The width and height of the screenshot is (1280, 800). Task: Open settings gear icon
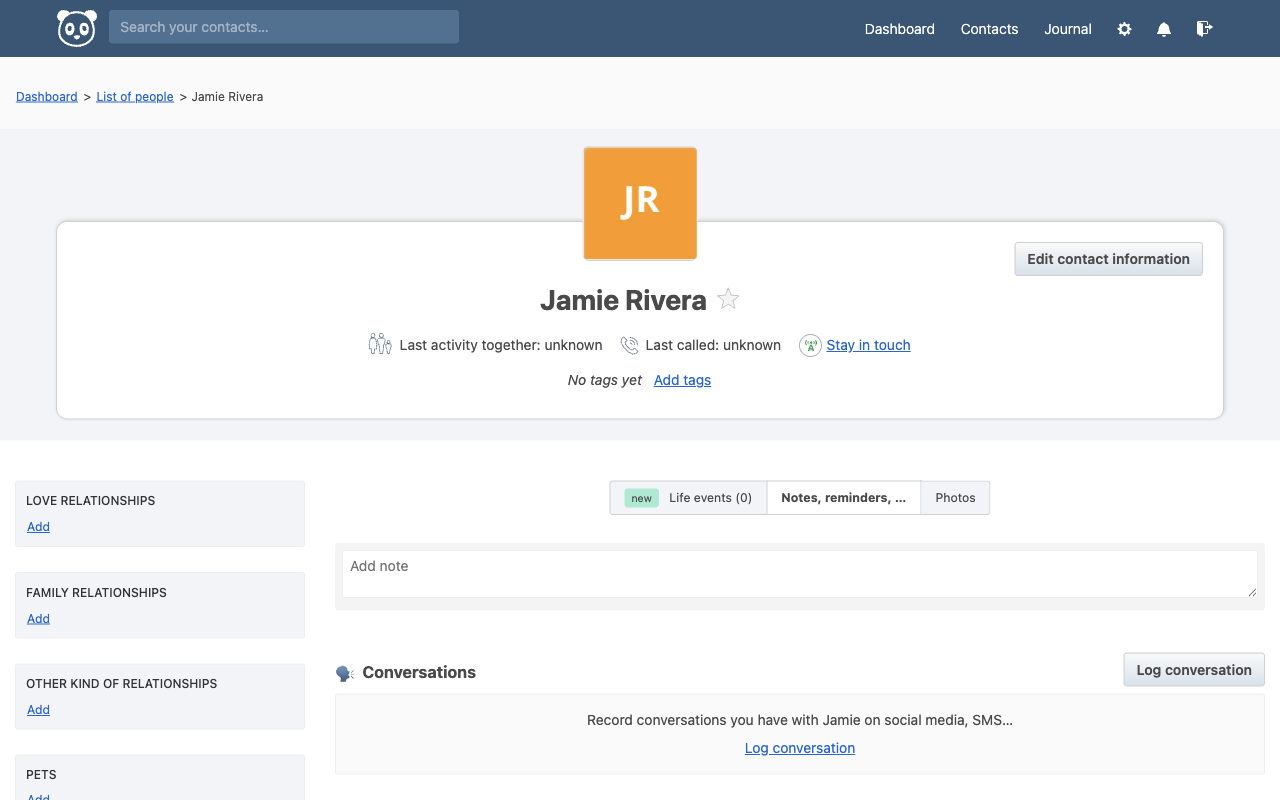[x=1124, y=29]
